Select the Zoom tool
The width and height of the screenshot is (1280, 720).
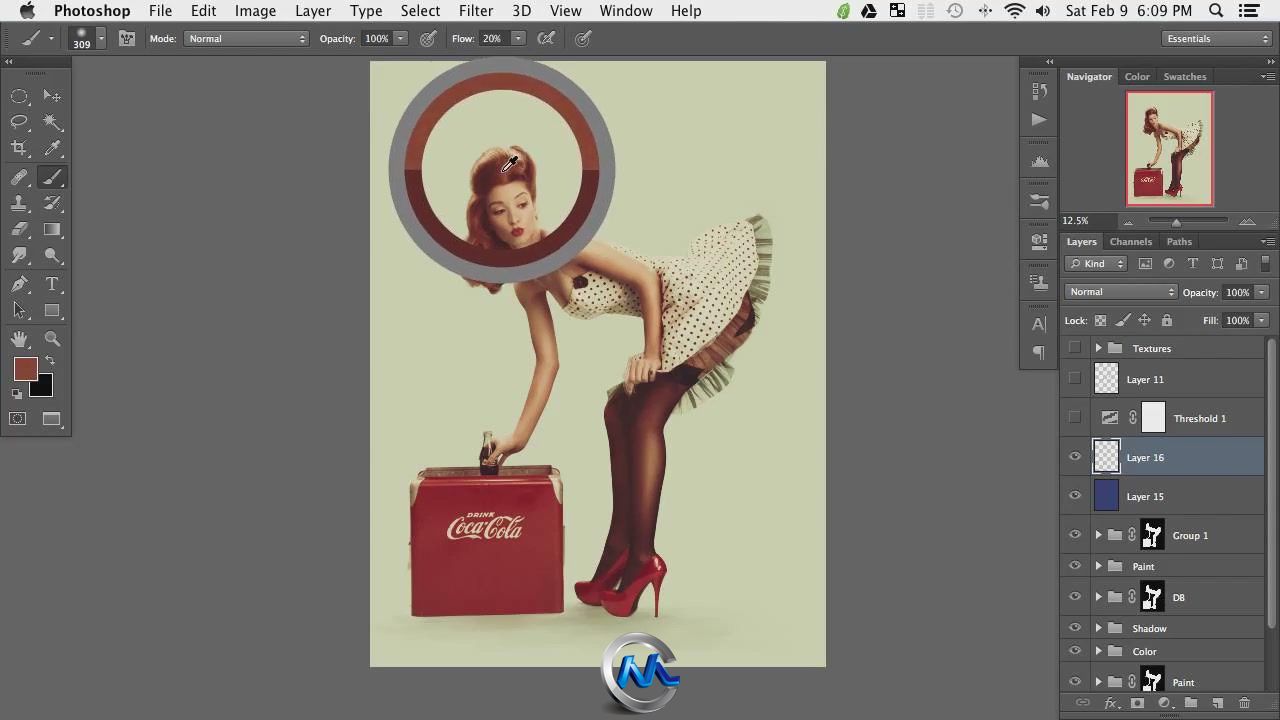(x=52, y=340)
